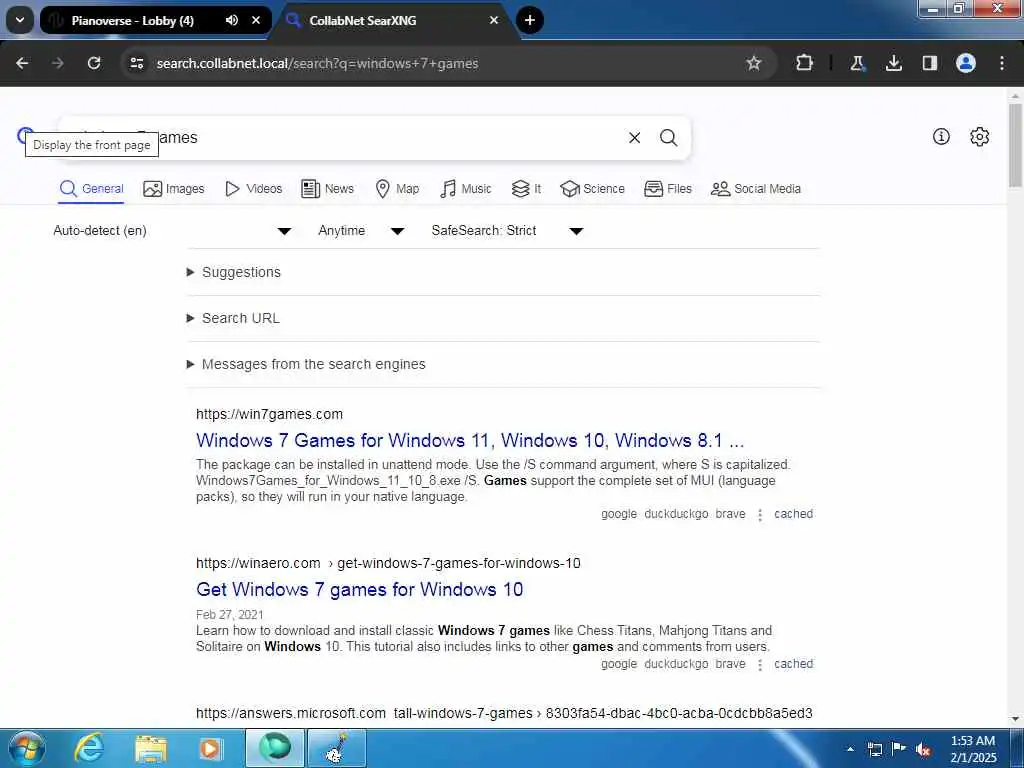
Task: Open cached link for win7games result
Action: coord(793,514)
